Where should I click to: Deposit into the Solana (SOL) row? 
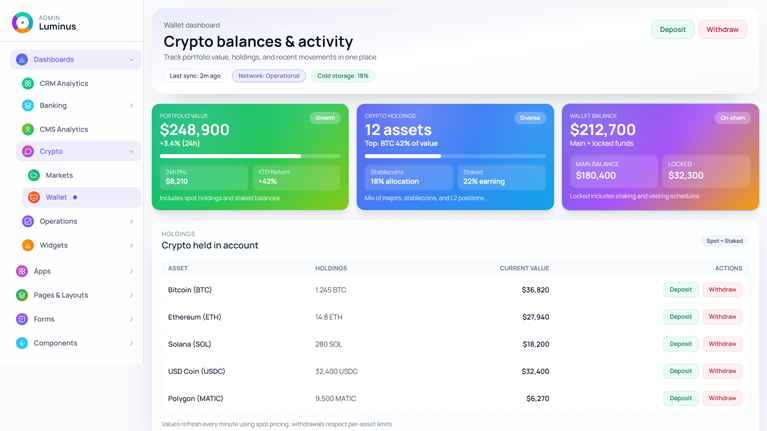[680, 344]
